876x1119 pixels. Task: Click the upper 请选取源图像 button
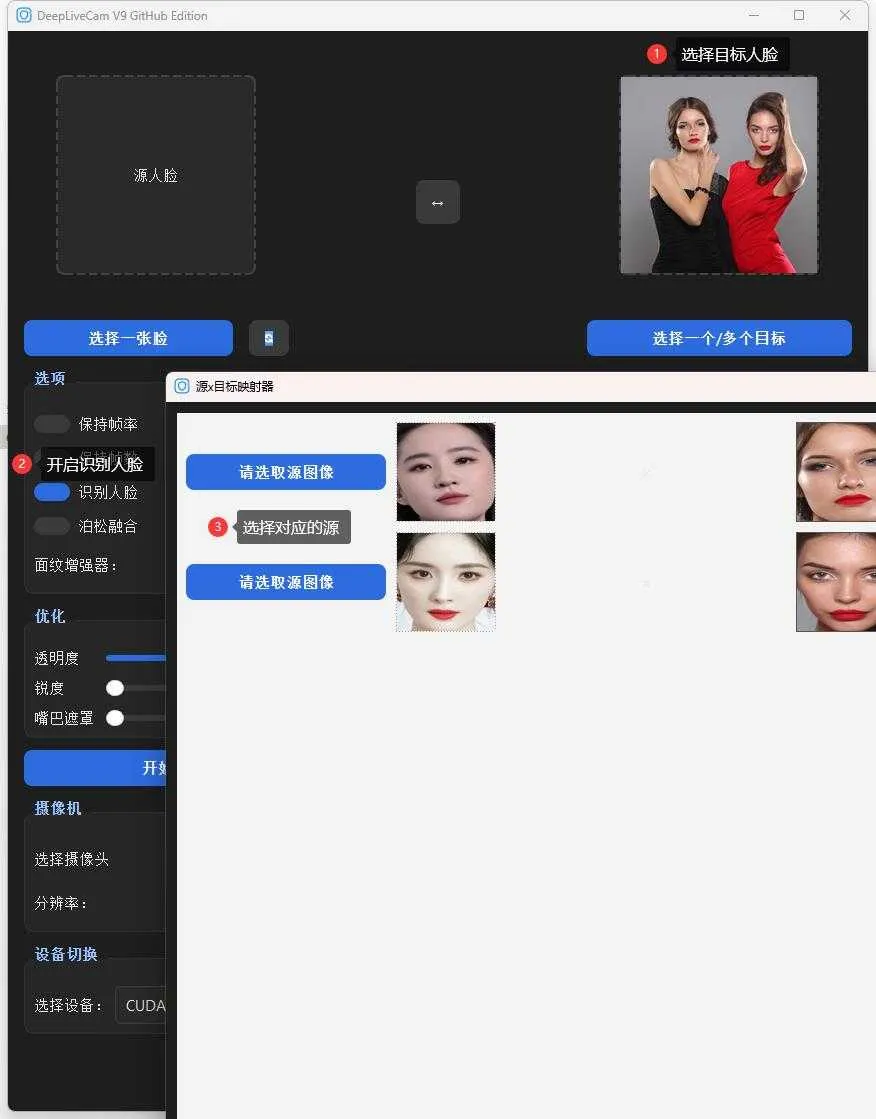click(x=286, y=472)
